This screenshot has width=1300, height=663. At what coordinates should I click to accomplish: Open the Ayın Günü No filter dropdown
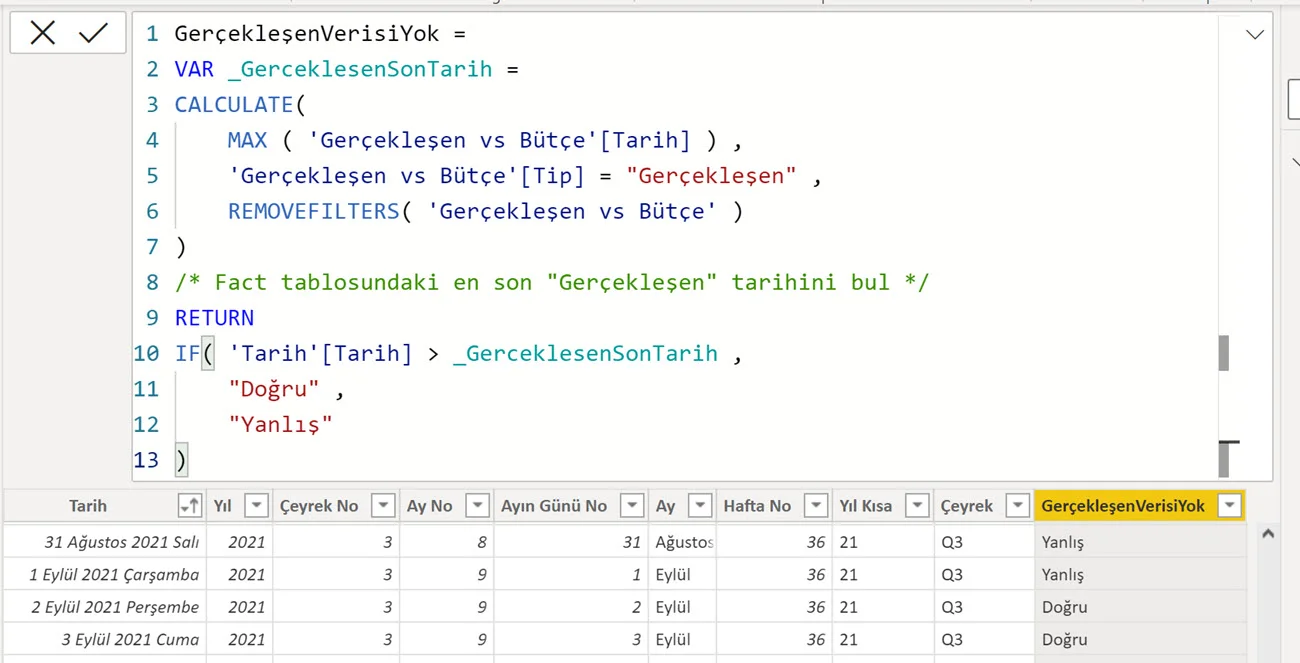631,507
